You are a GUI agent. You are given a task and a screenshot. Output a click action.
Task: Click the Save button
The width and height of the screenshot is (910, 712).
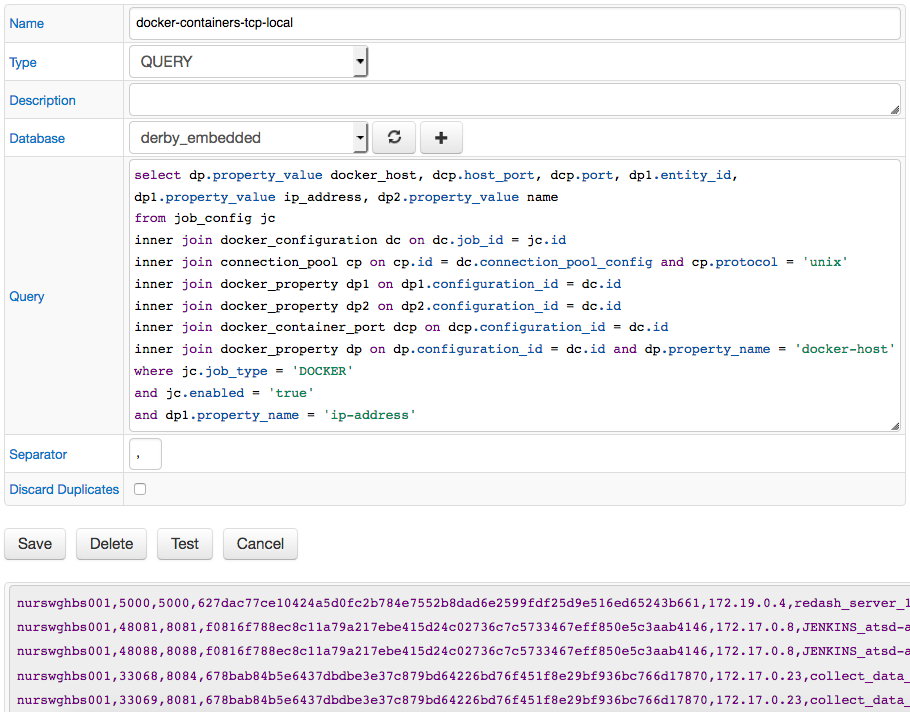[35, 544]
